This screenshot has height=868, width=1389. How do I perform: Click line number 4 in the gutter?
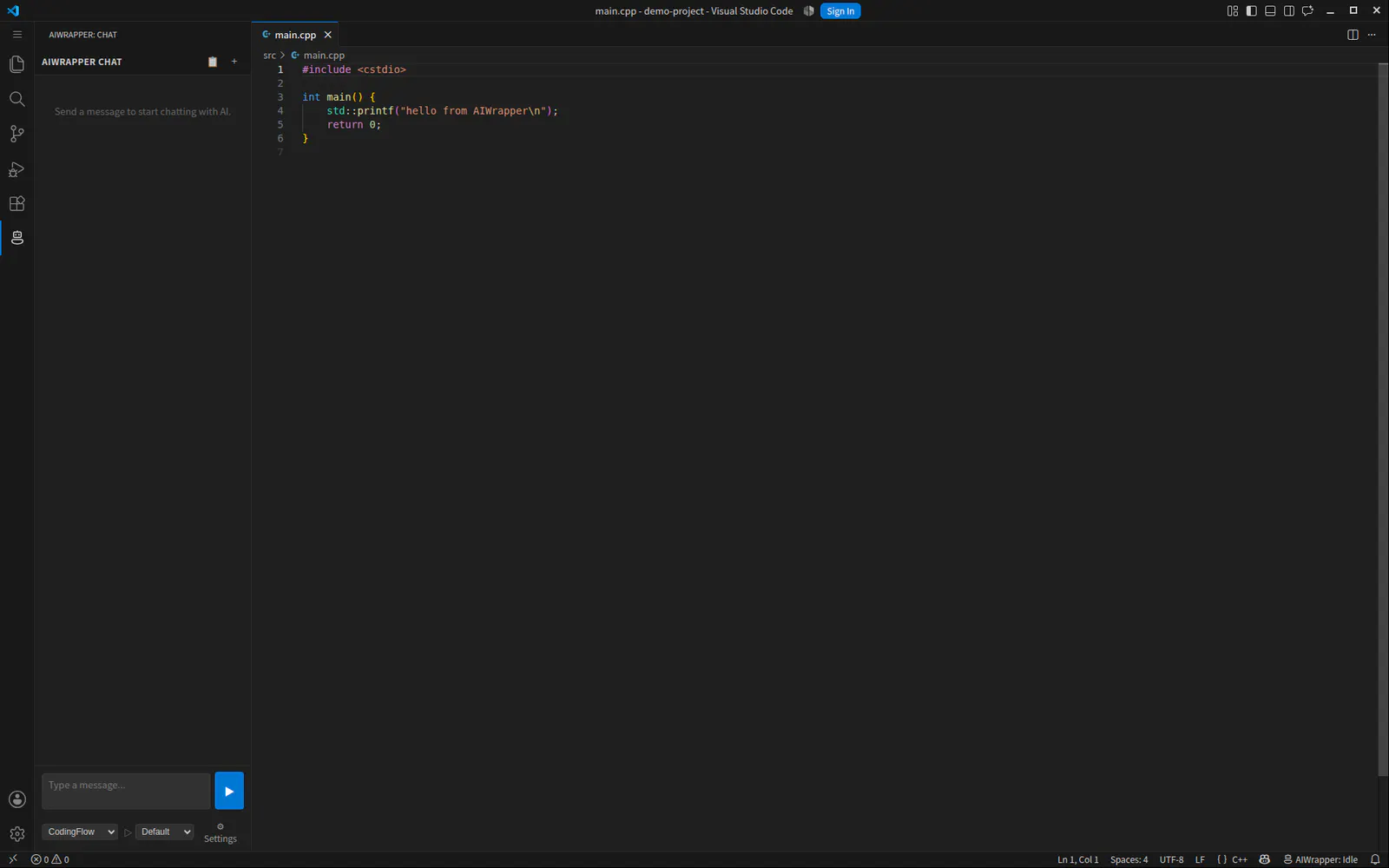pyautogui.click(x=280, y=111)
